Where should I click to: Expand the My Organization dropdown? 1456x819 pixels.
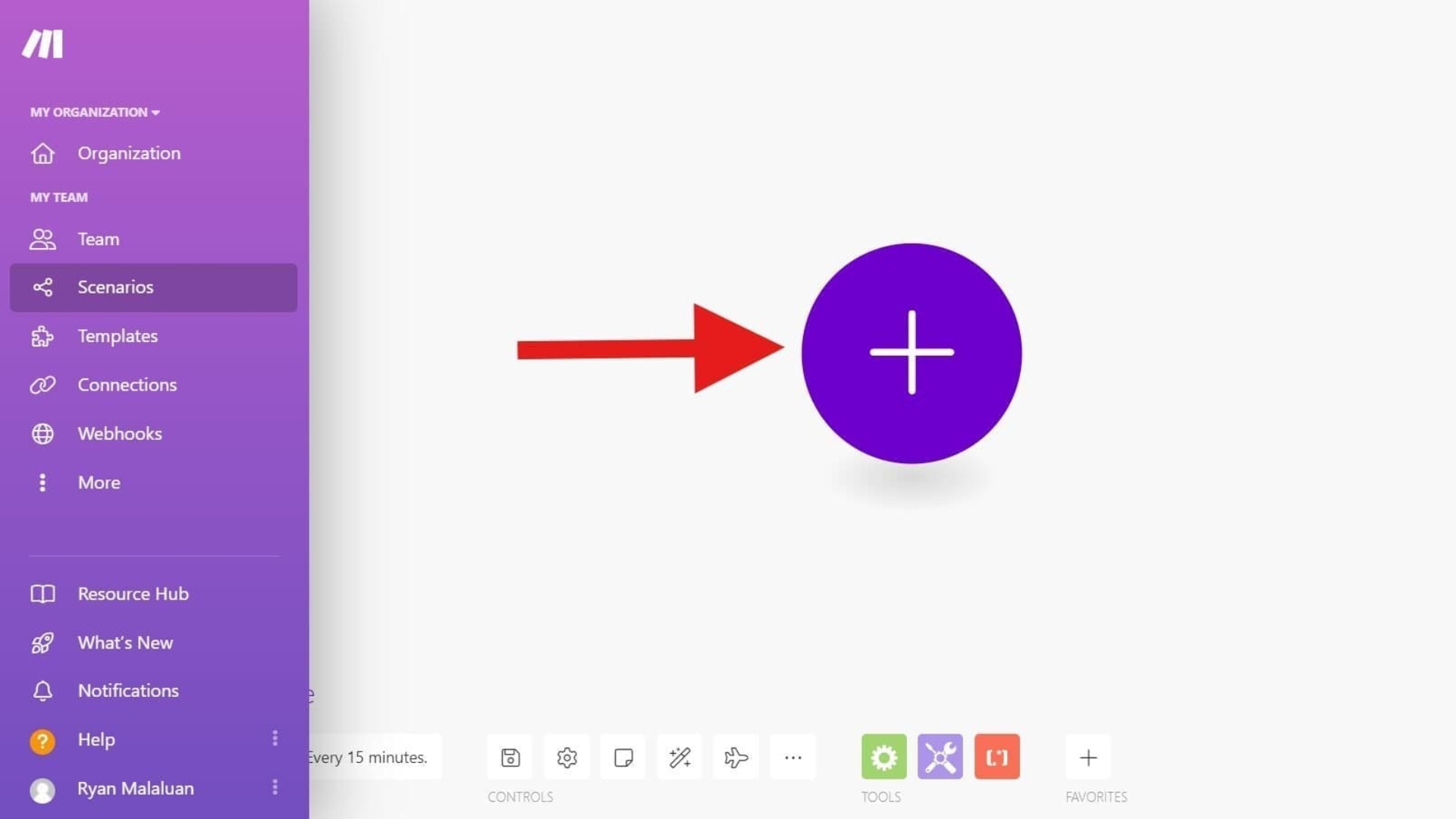(95, 112)
